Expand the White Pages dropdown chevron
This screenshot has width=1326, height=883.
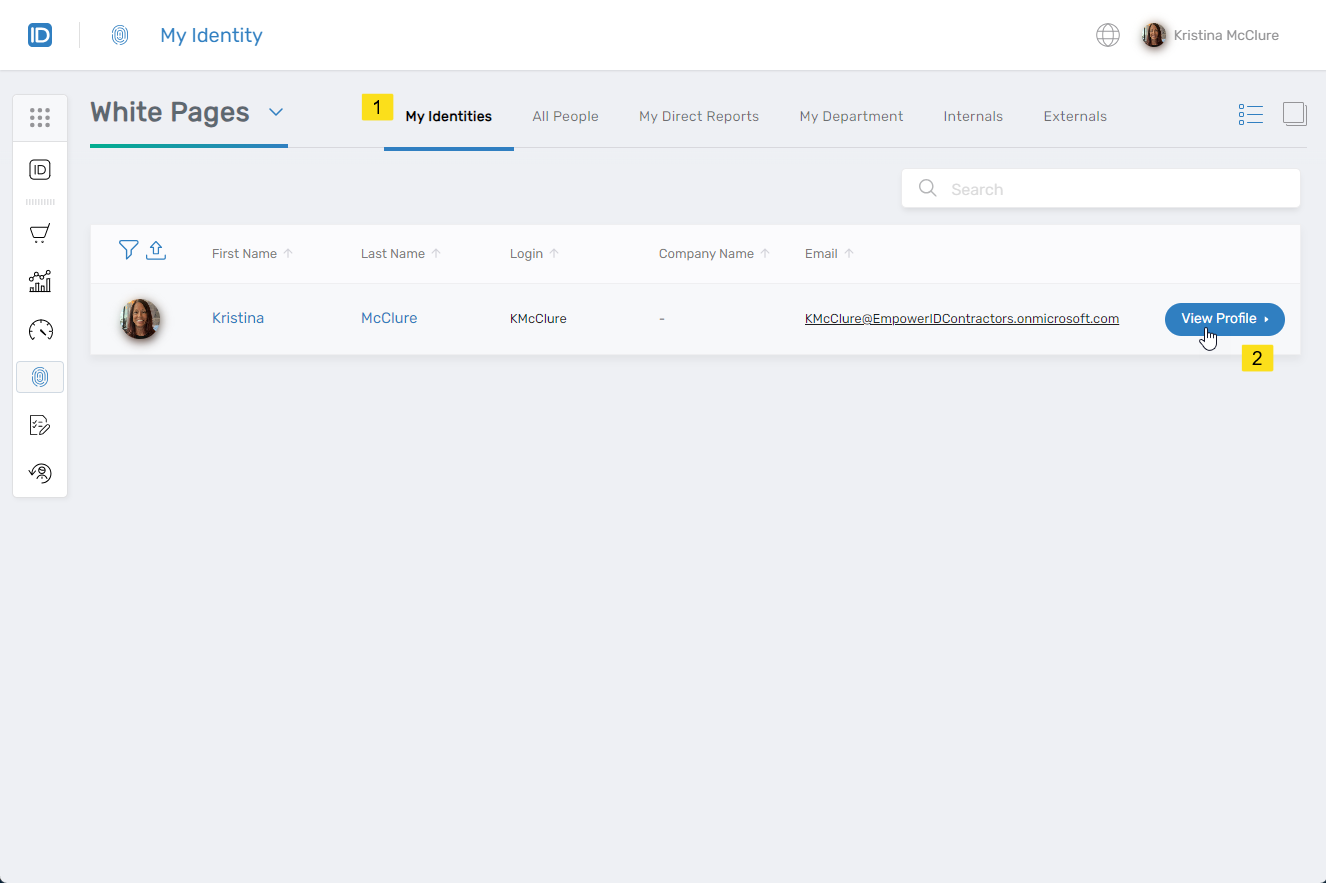[276, 112]
